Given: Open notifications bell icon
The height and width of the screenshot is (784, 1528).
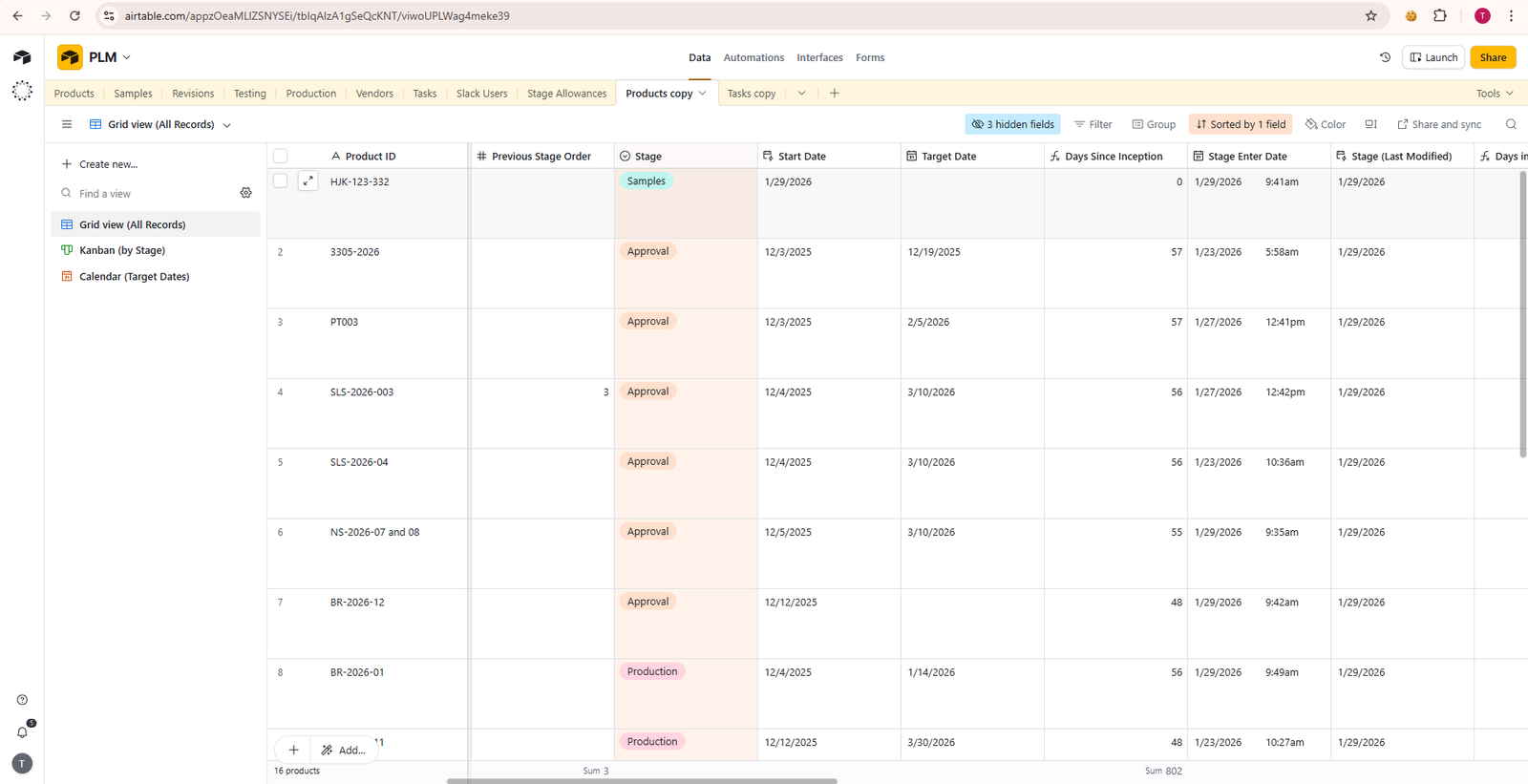Looking at the screenshot, I should [x=22, y=732].
